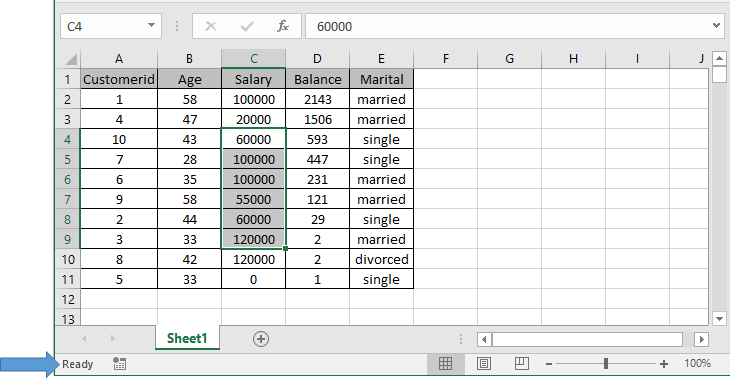Image resolution: width=730 pixels, height=379 pixels.
Task: Select row 4 header
Action: click(68, 139)
